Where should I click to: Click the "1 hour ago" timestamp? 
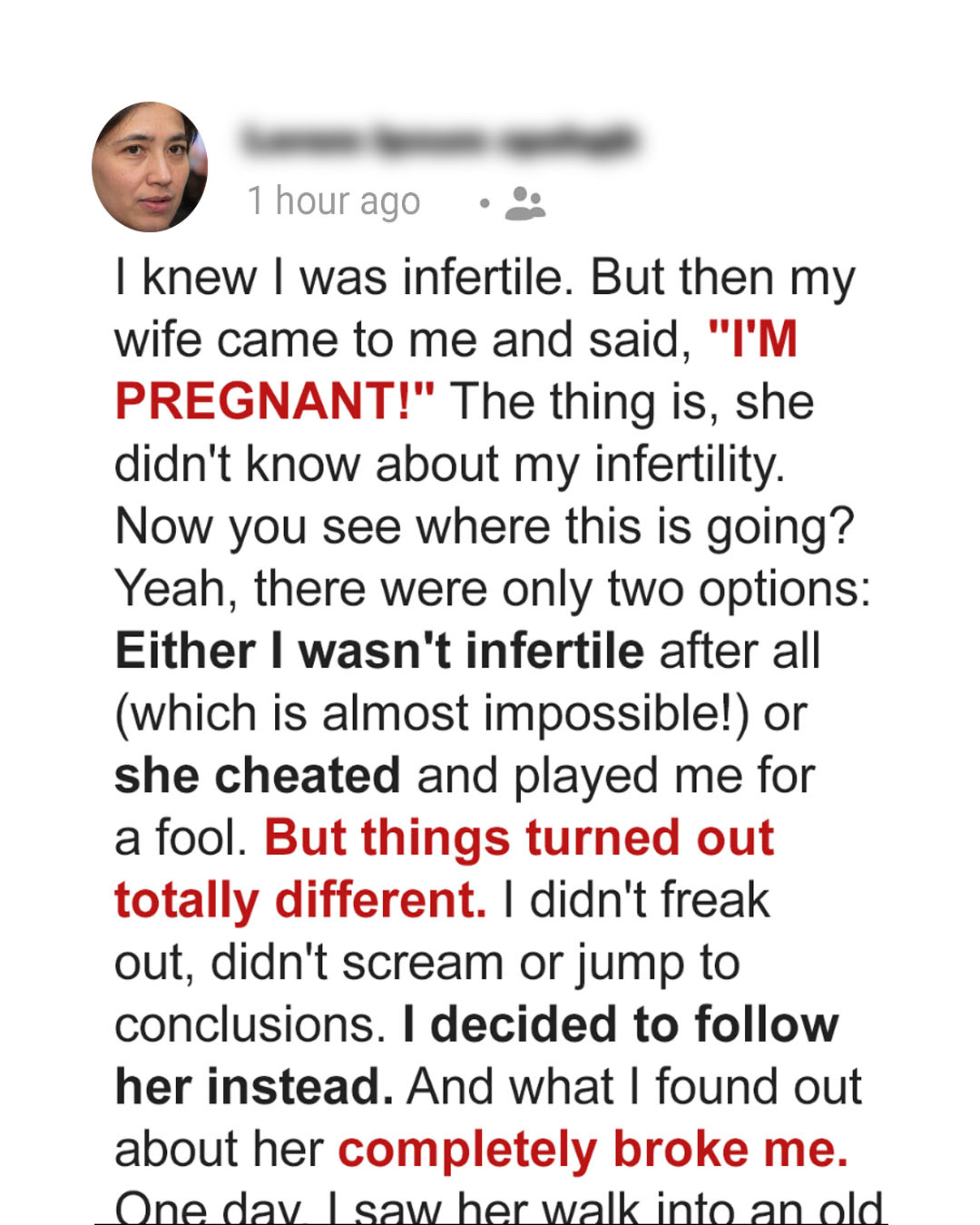pyautogui.click(x=334, y=201)
